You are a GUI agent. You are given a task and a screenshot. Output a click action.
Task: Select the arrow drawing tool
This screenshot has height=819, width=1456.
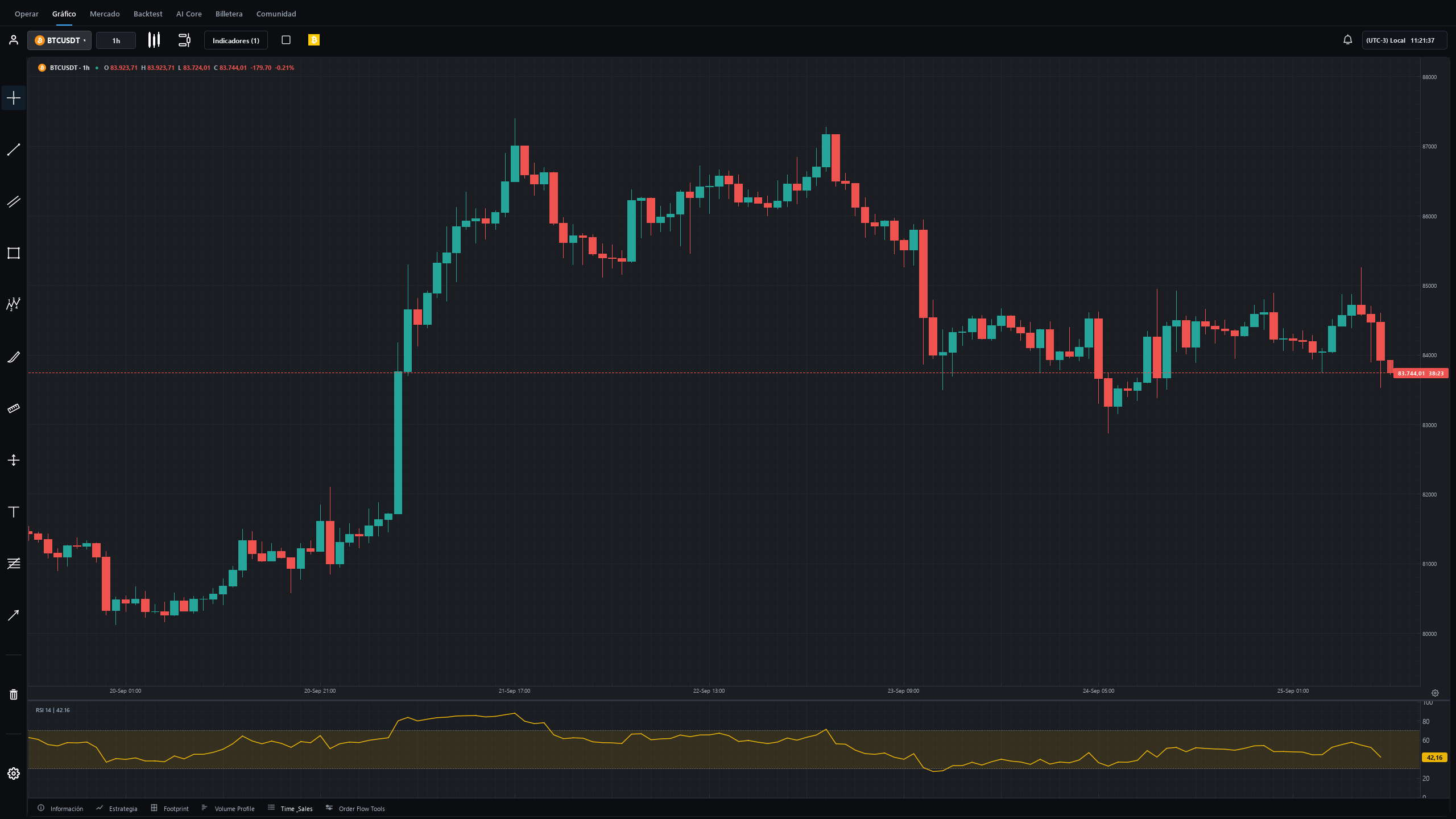pyautogui.click(x=14, y=615)
